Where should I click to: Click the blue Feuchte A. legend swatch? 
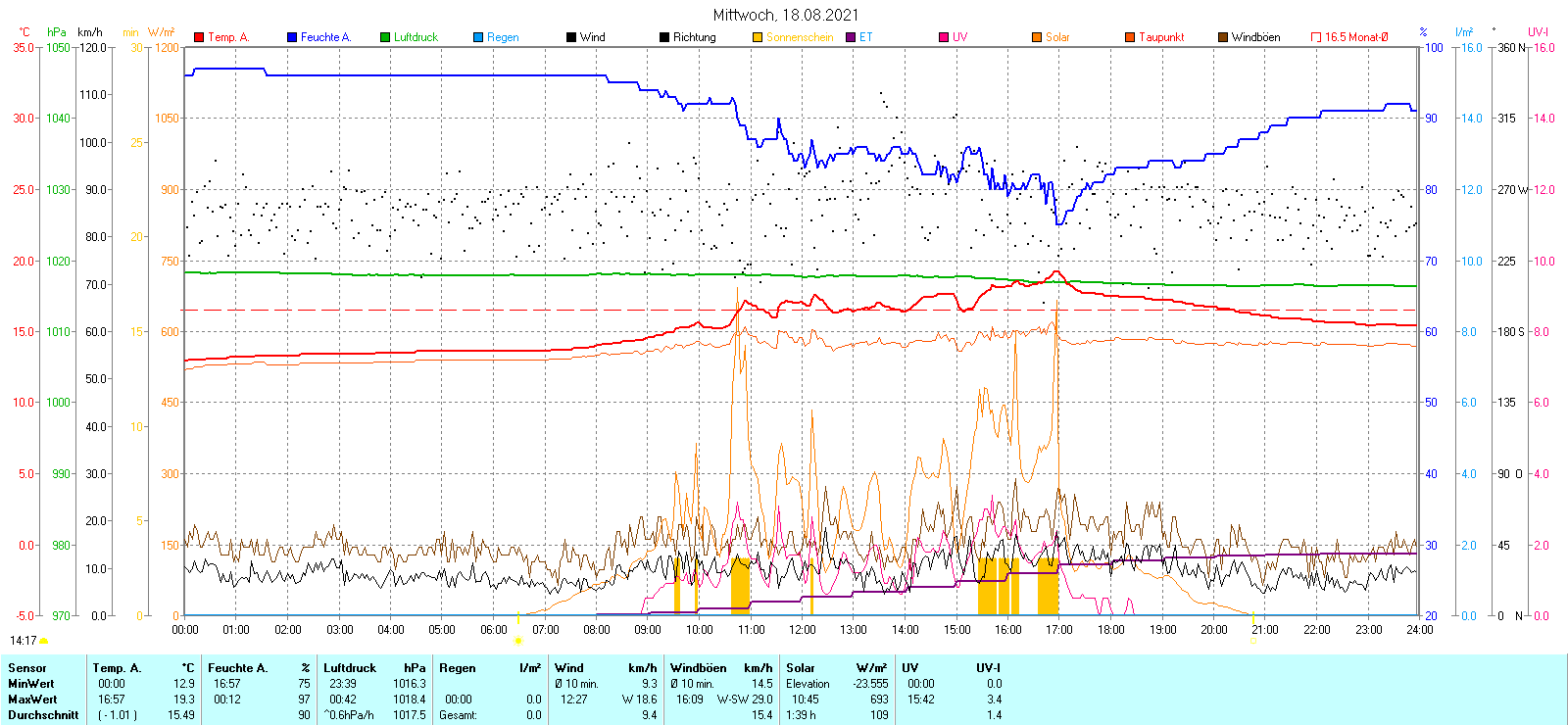click(x=292, y=37)
